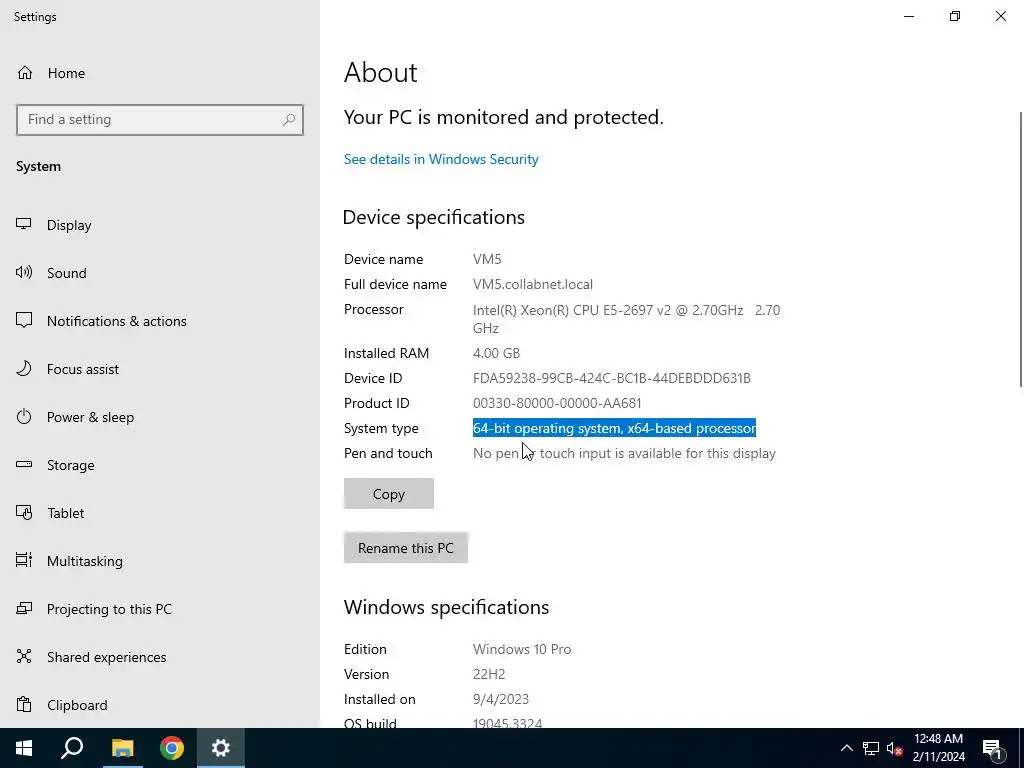
Task: Open File Explorer from the taskbar
Action: 122,748
